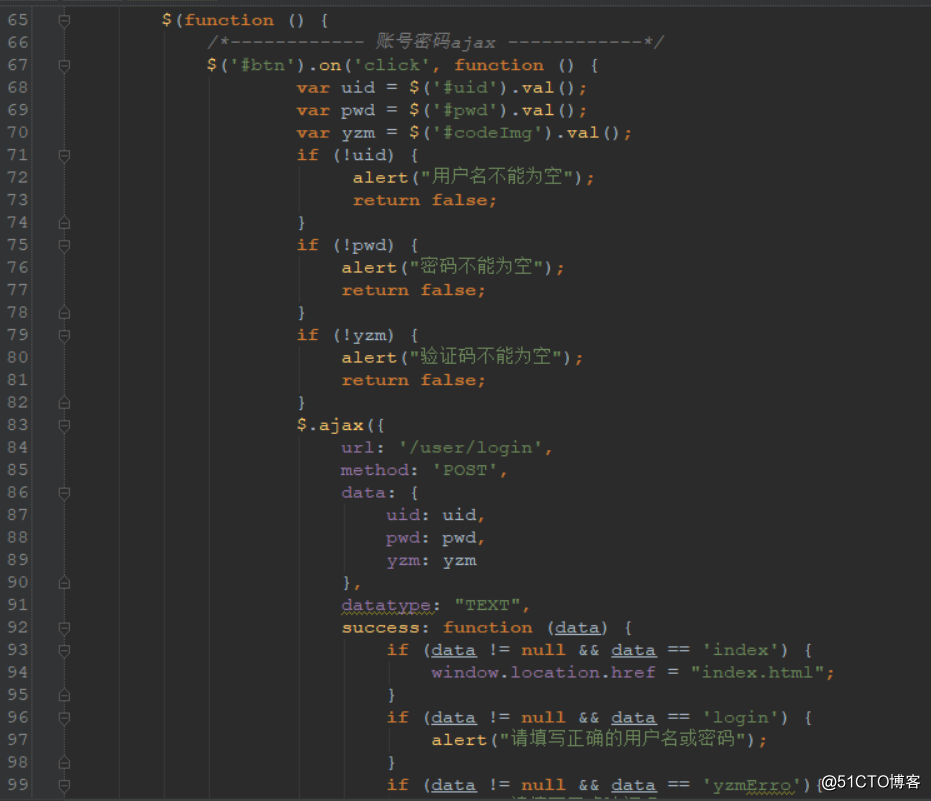
Task: Click line number 65 in the gutter
Action: tap(18, 20)
